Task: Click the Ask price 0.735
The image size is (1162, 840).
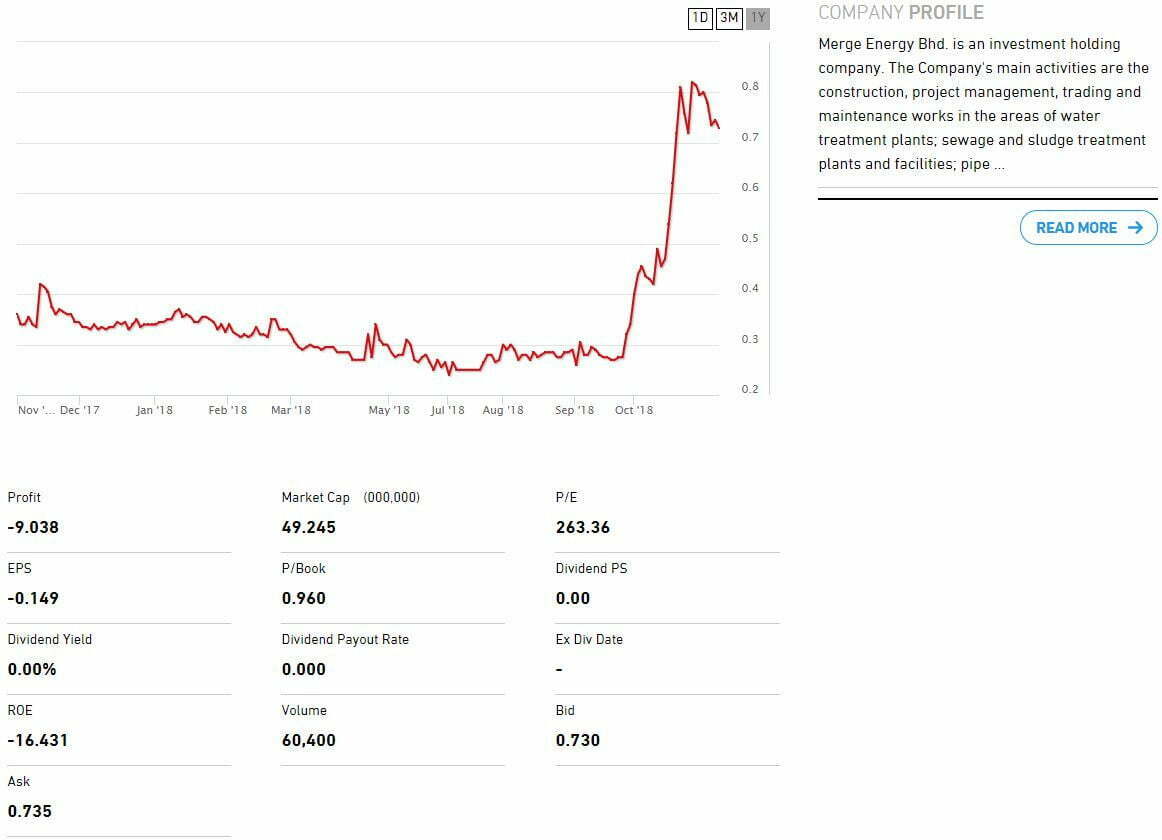Action: tap(29, 811)
